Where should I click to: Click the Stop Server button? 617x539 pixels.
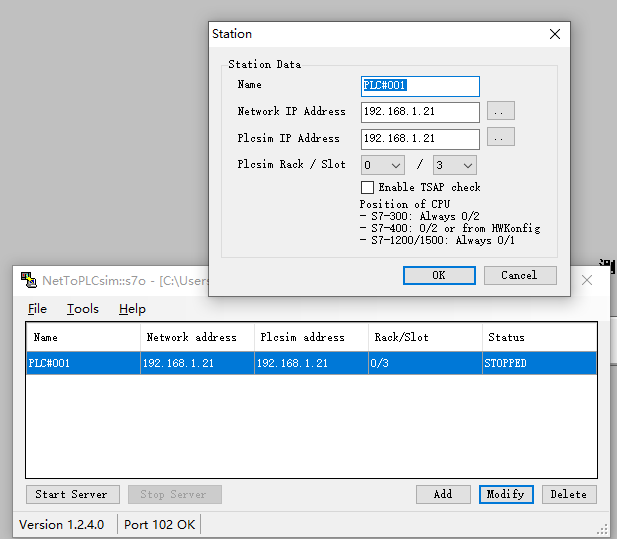[x=175, y=494]
